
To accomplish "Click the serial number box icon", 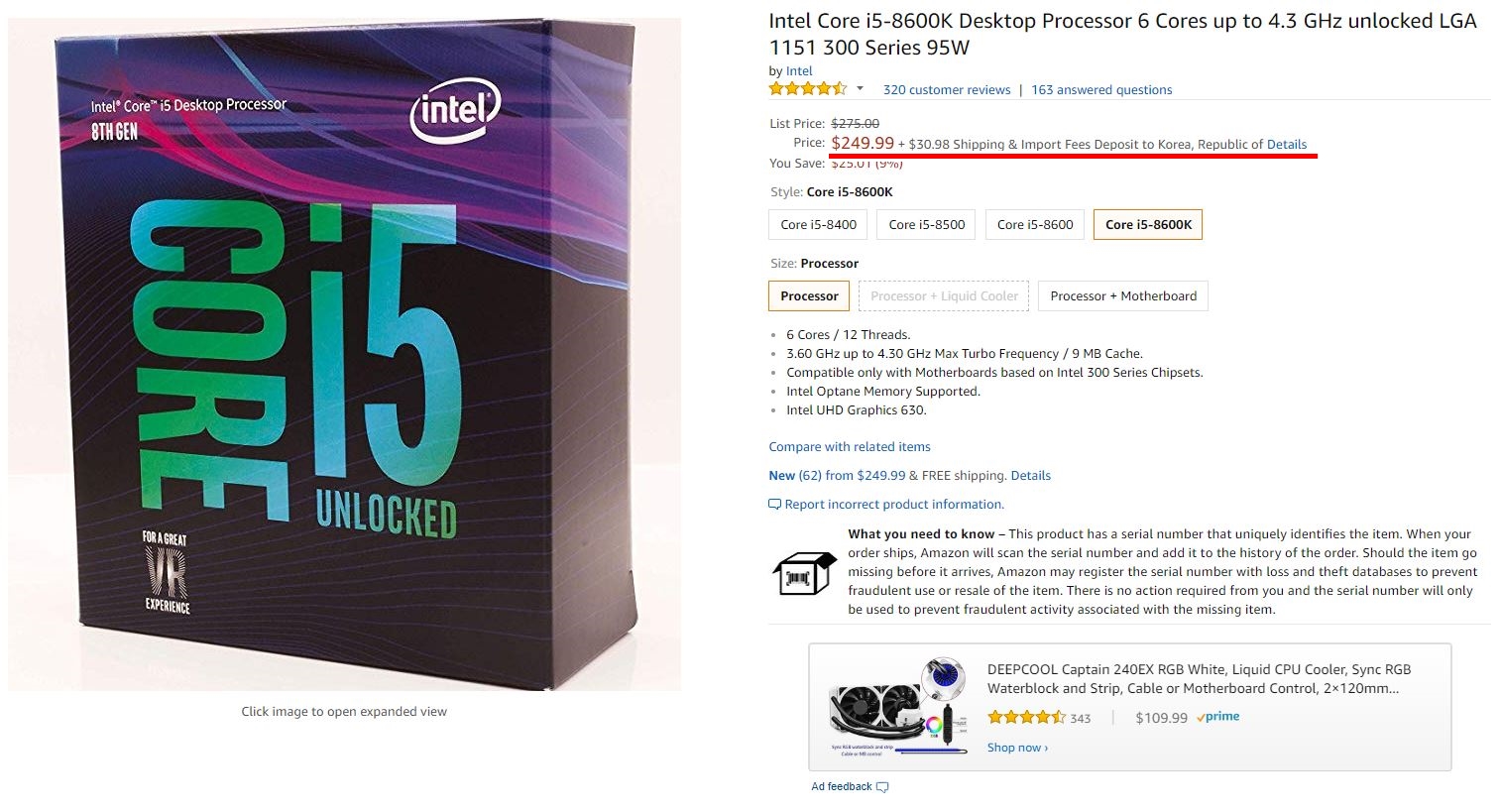I will pos(804,572).
